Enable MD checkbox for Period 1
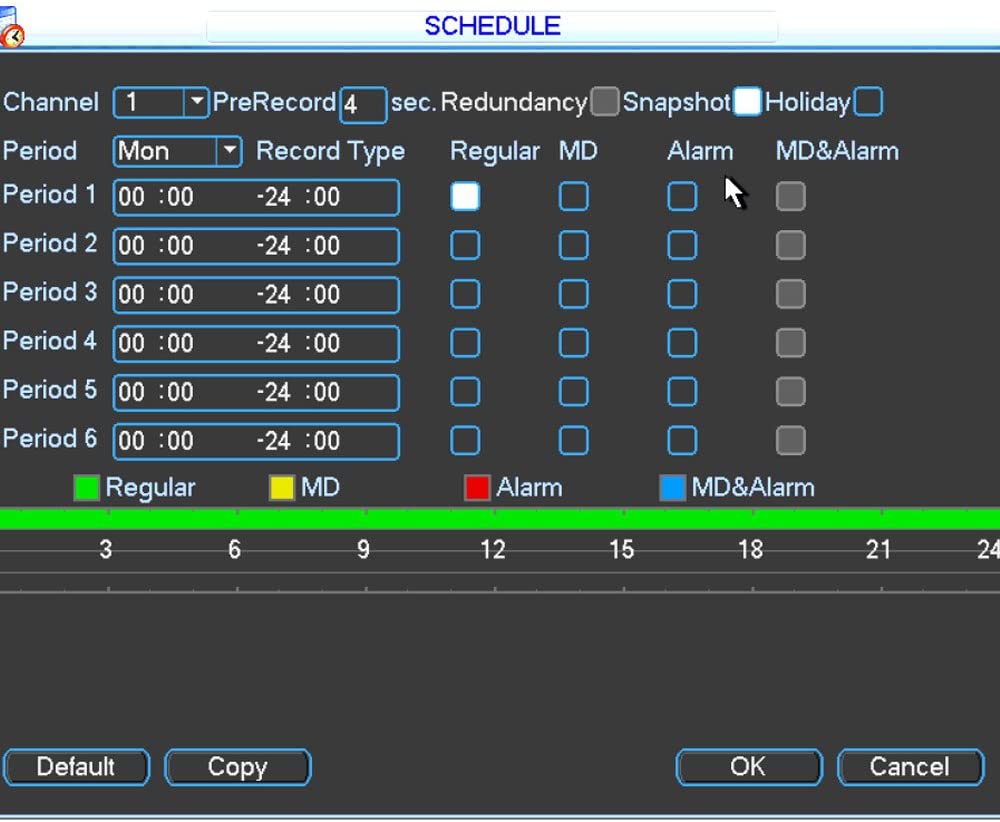This screenshot has height=822, width=1000. (x=573, y=196)
